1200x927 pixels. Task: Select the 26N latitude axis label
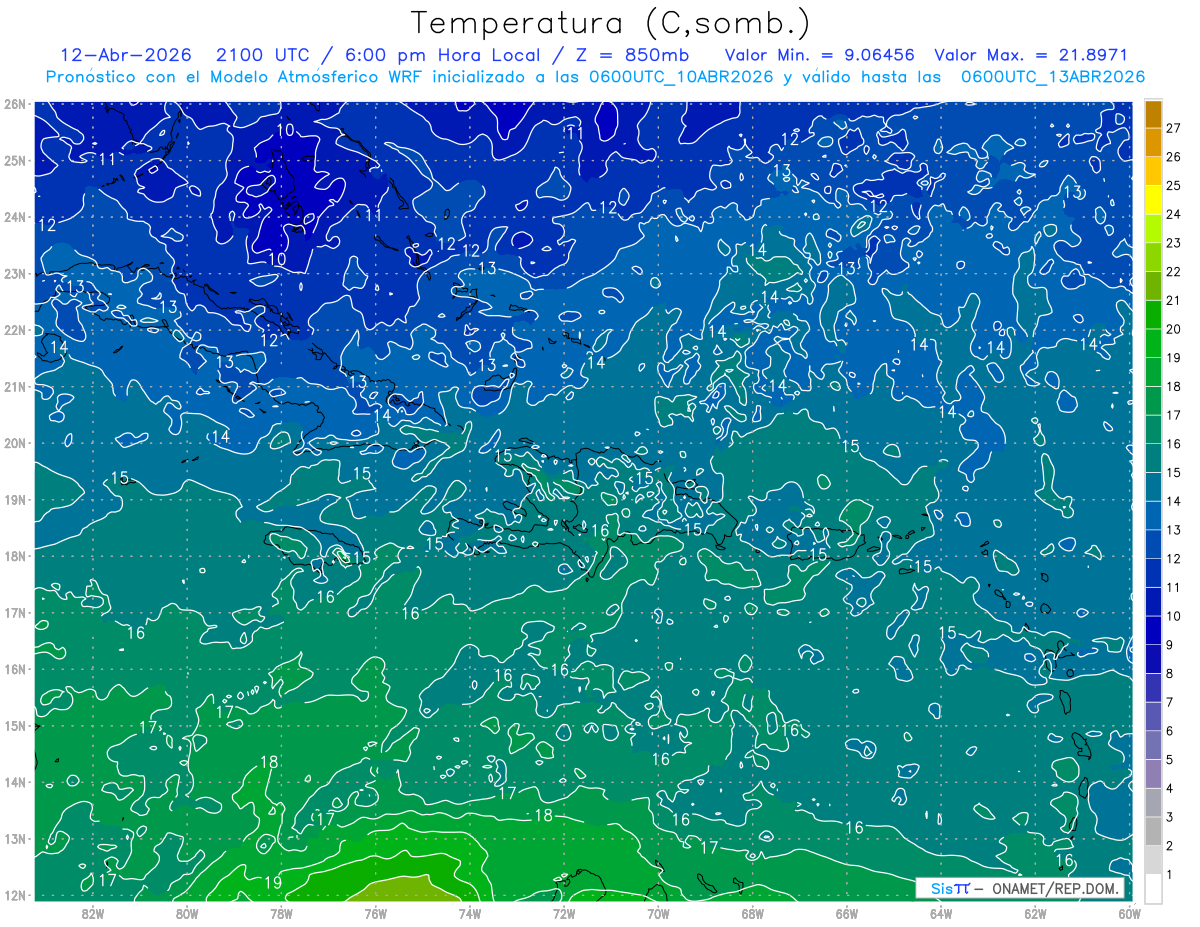15,104
